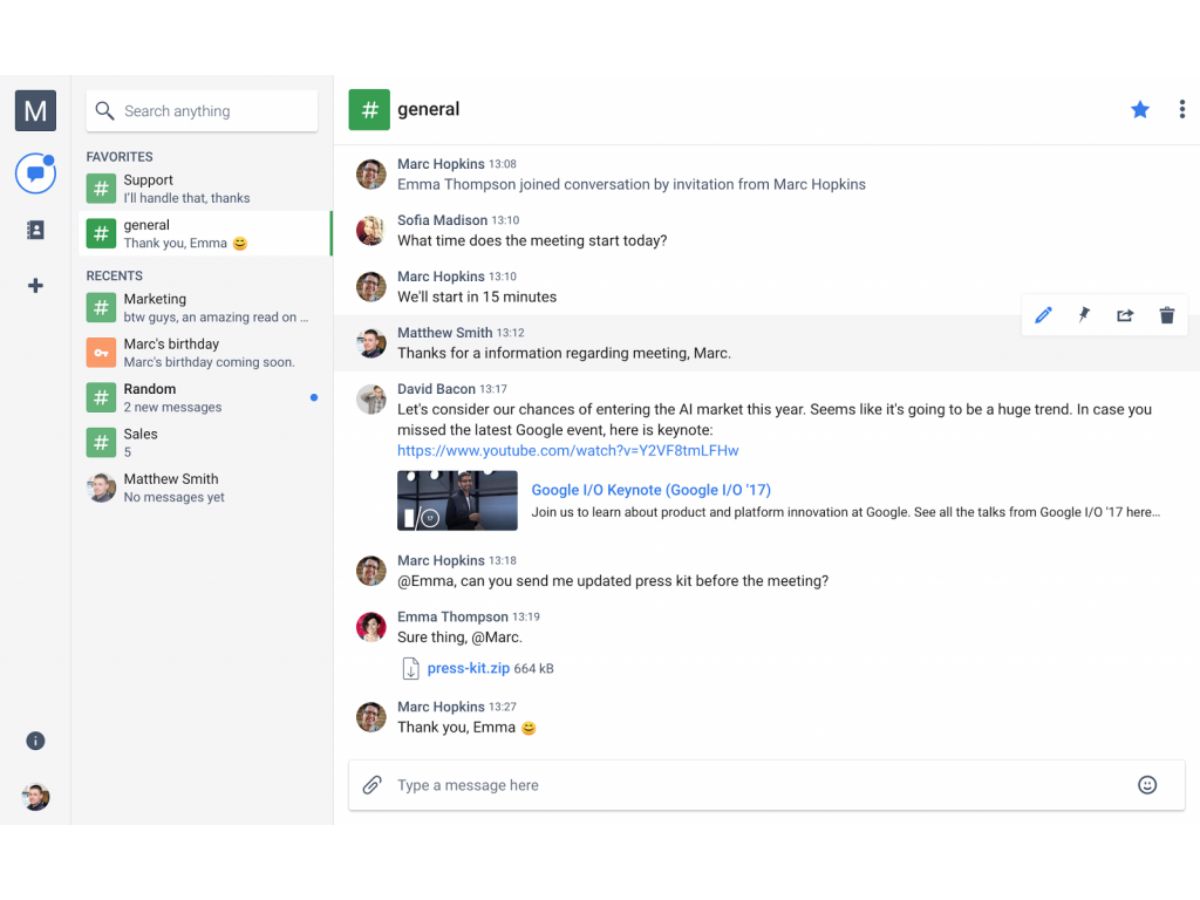This screenshot has width=1200, height=900.
Task: Toggle the blue favorite star for general
Action: (x=1140, y=110)
